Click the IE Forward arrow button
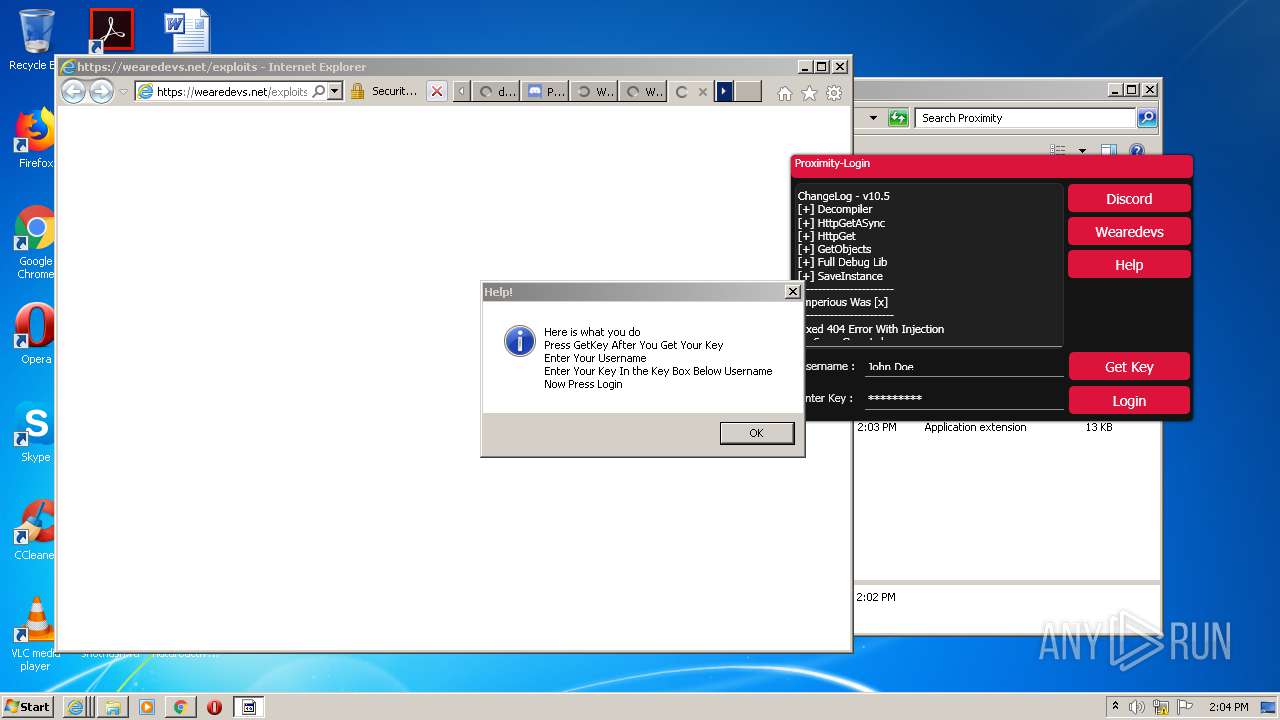This screenshot has width=1280, height=720. point(101,92)
